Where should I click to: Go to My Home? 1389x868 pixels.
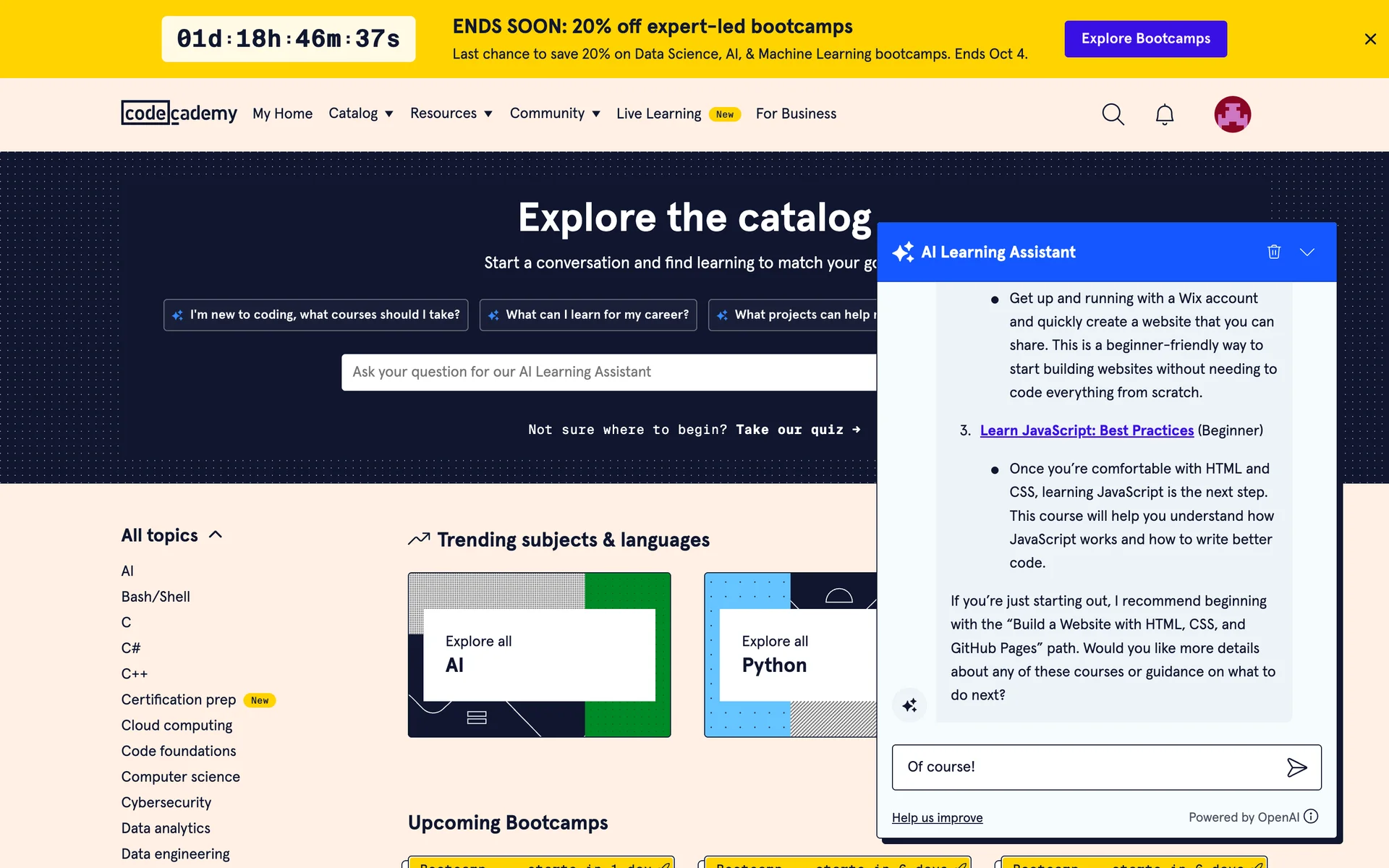[282, 114]
